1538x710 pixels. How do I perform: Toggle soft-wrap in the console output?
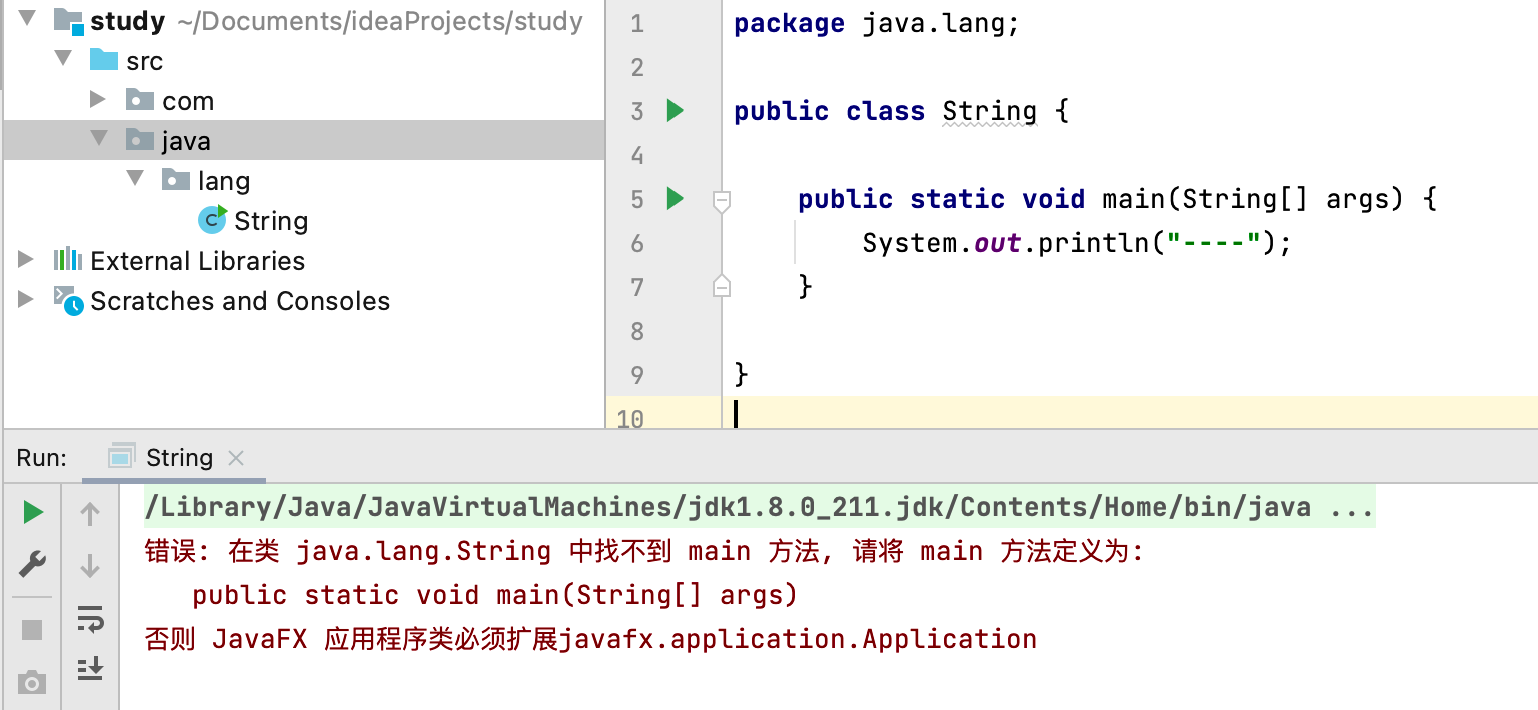click(x=90, y=619)
